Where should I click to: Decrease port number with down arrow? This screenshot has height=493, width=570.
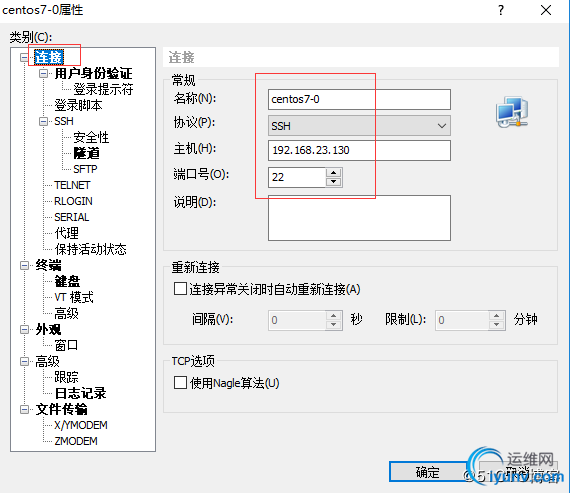point(334,182)
